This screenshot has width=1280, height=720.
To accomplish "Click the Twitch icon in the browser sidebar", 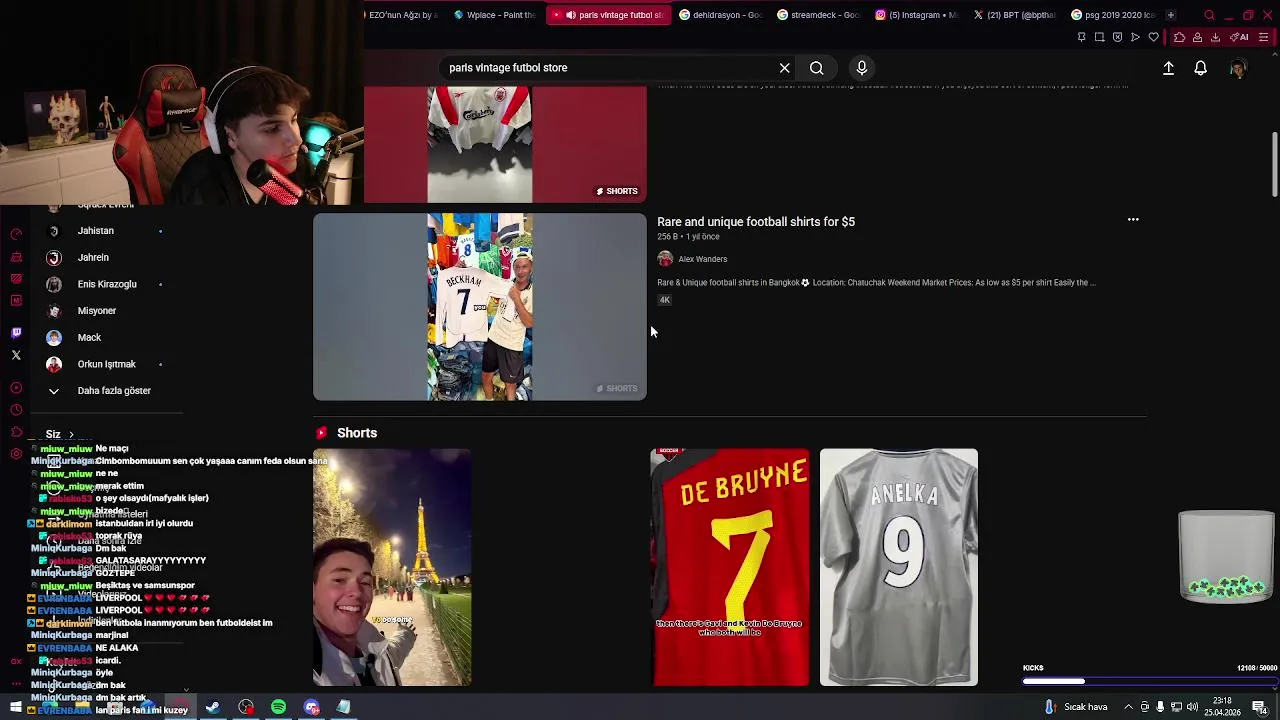I will click(x=16, y=332).
